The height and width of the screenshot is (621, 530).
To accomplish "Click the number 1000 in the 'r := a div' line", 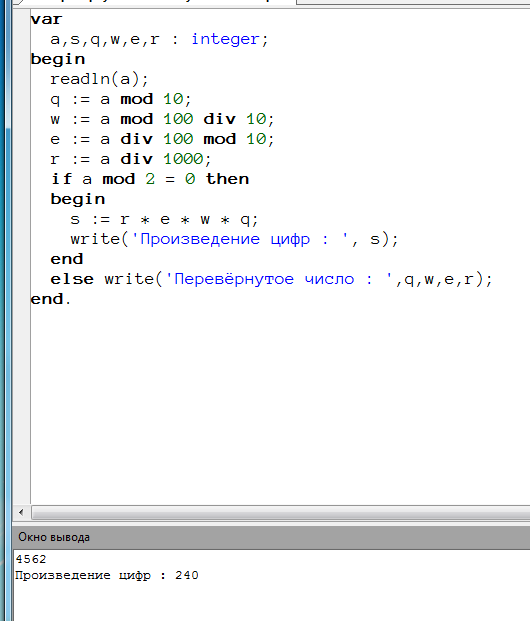I will [183, 159].
